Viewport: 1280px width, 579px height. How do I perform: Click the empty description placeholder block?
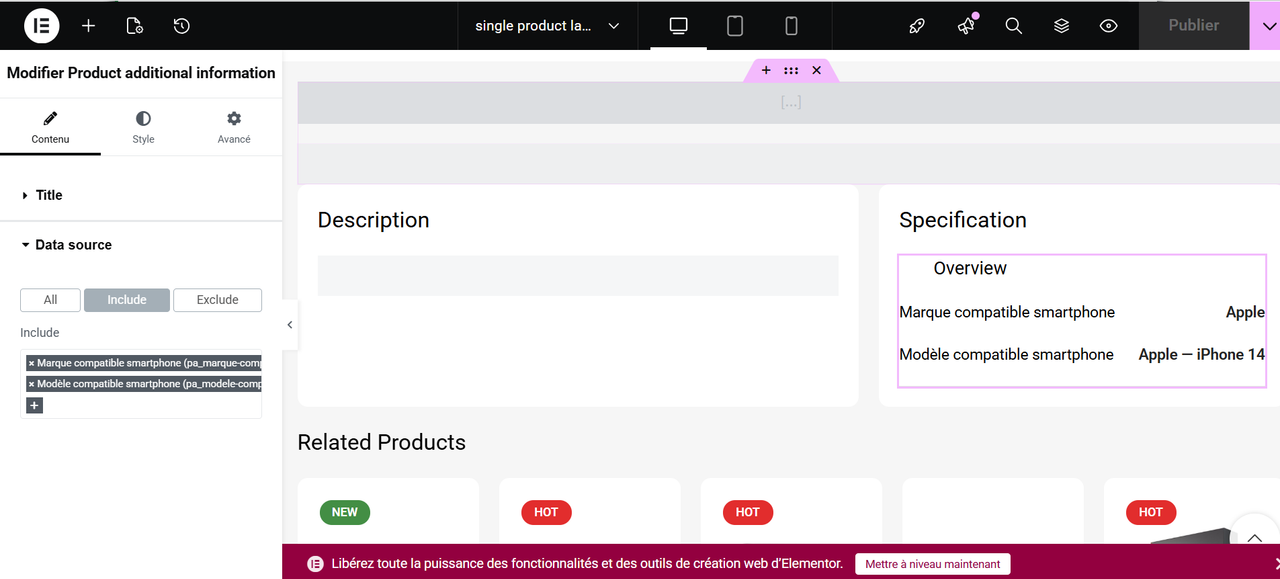578,276
